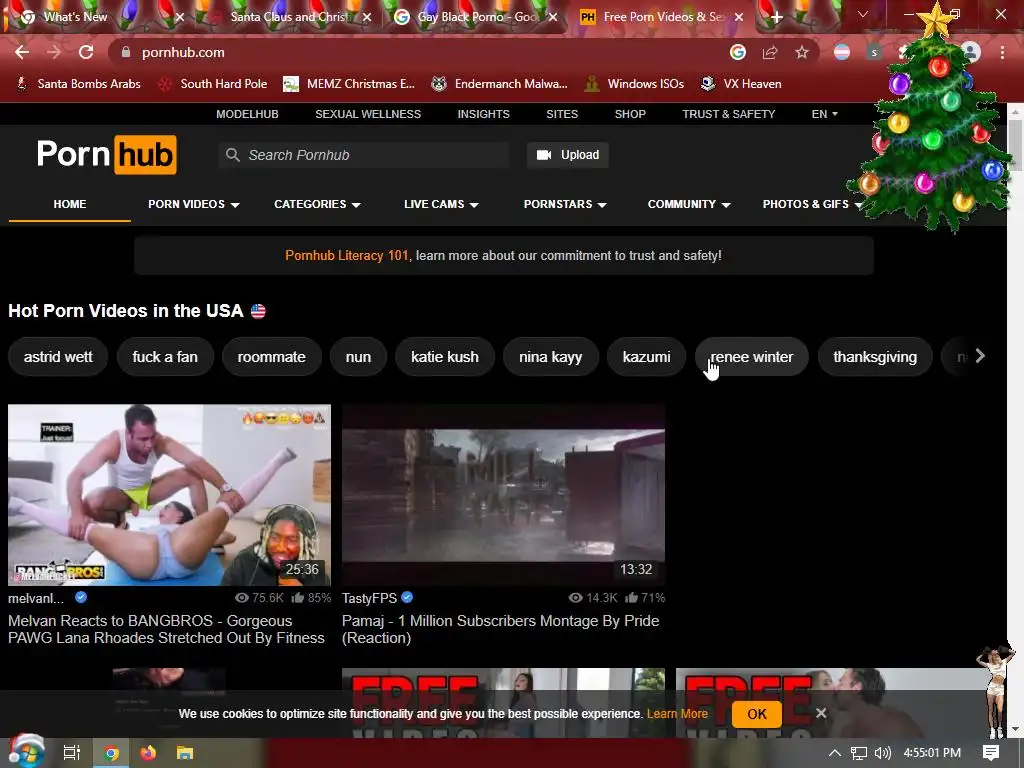The height and width of the screenshot is (768, 1024).
Task: Close the Santa Claus and Christ tab
Action: click(x=367, y=18)
